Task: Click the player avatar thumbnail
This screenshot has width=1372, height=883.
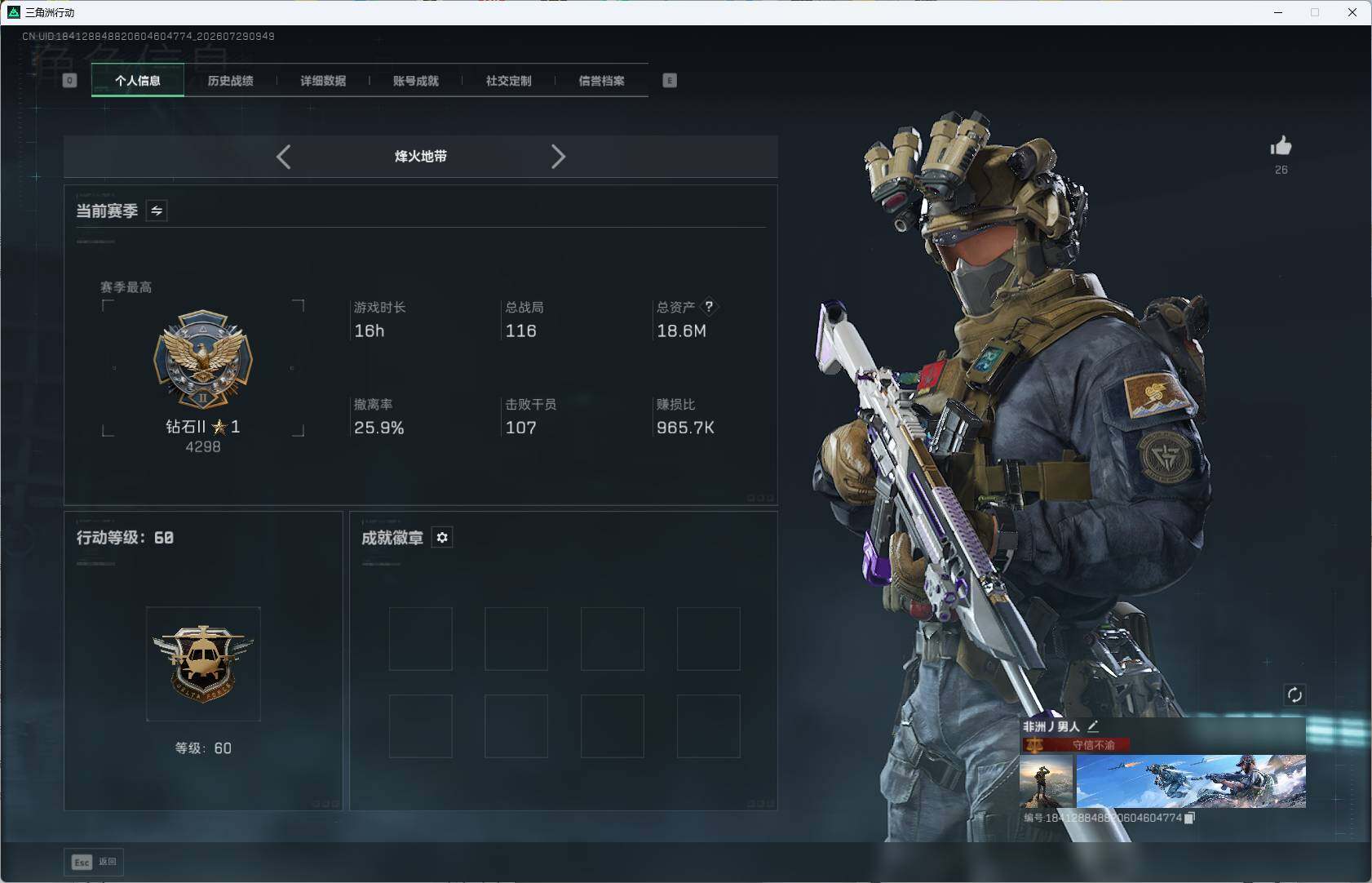Action: tap(1046, 781)
